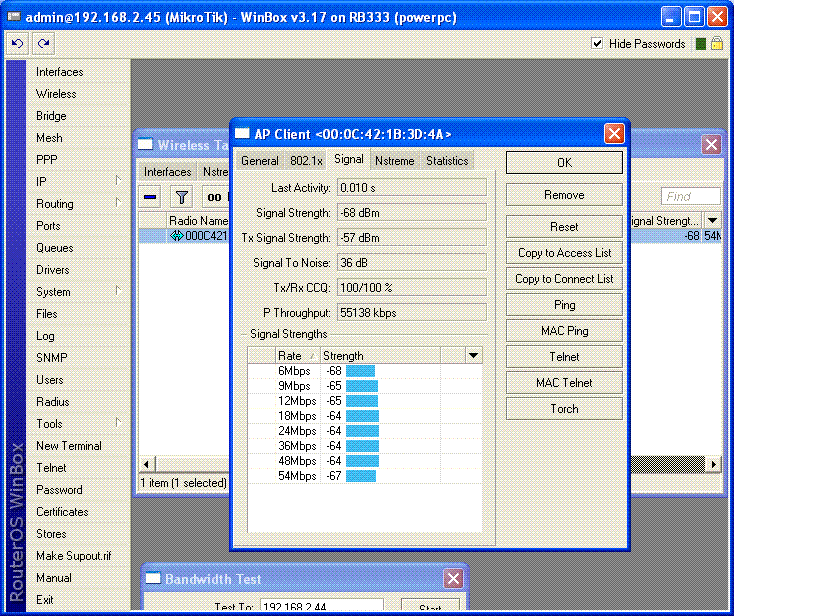
Task: Click Copy to Connect List
Action: tap(564, 279)
